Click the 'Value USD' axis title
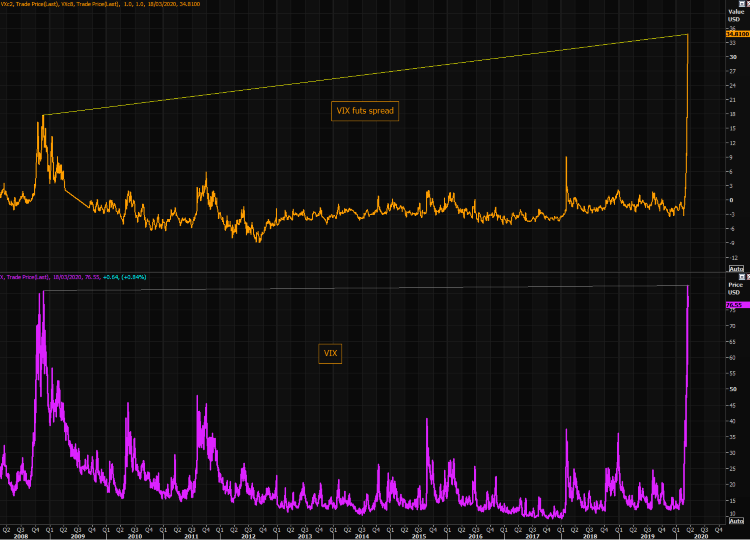The height and width of the screenshot is (540, 750). click(x=736, y=15)
